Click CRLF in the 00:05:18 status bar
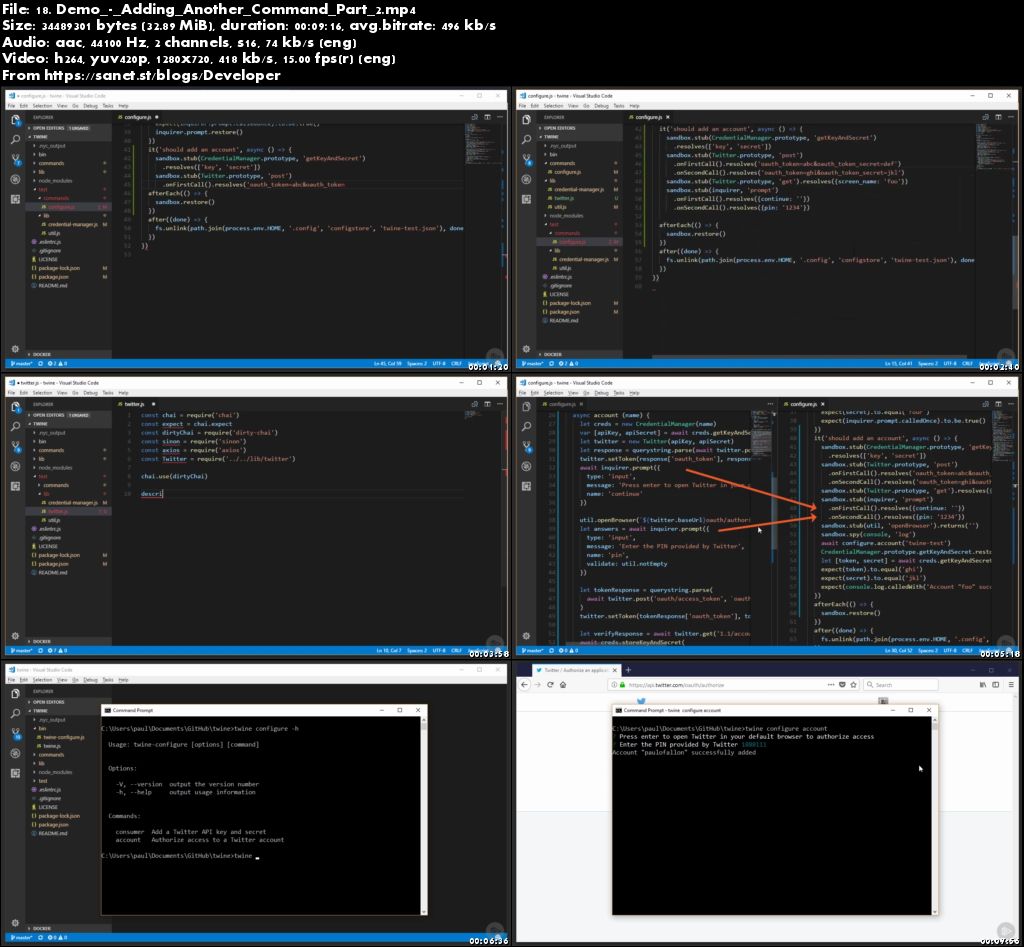 [x=967, y=650]
